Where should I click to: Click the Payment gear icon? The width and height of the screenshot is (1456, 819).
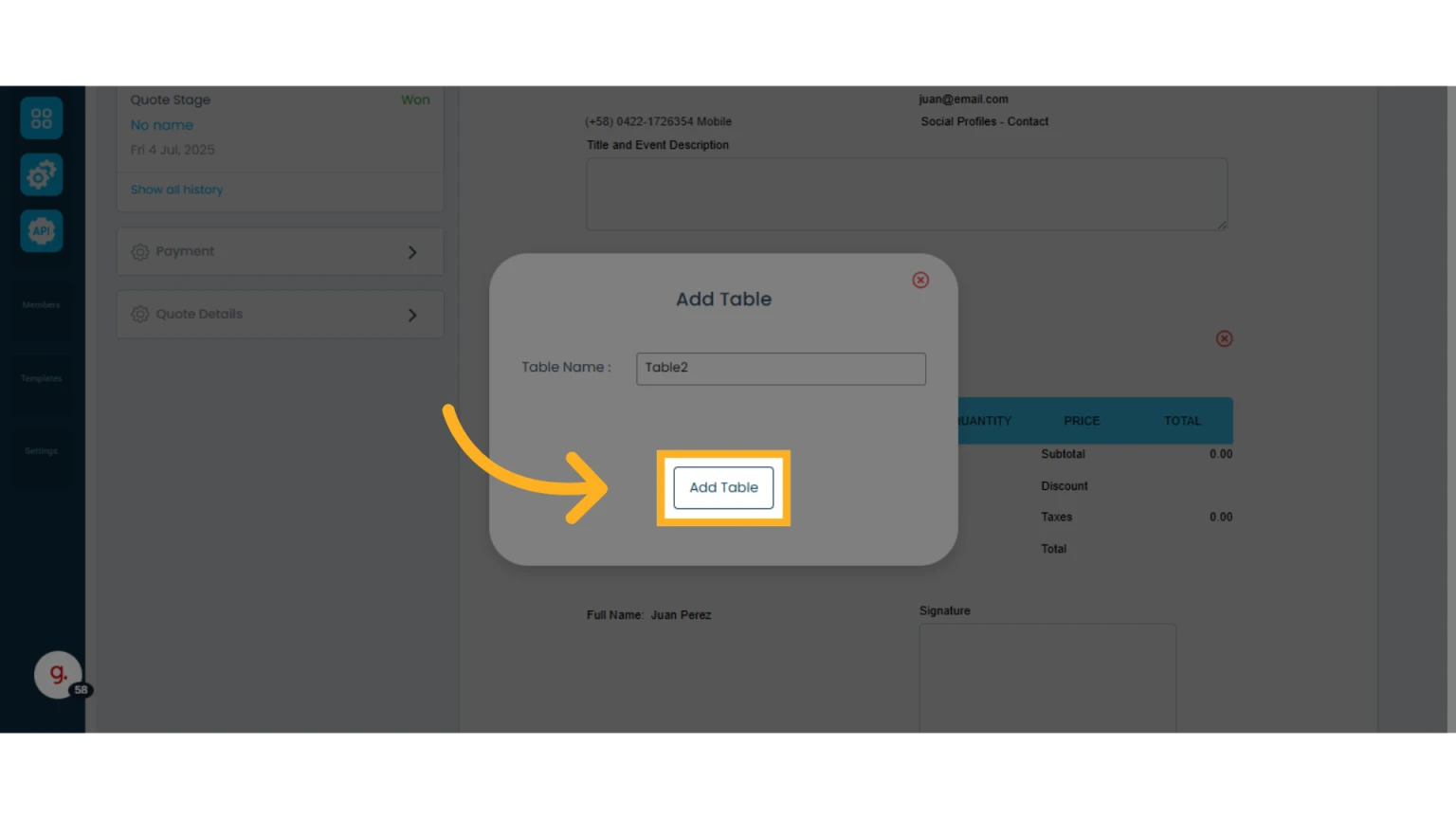[x=140, y=252]
